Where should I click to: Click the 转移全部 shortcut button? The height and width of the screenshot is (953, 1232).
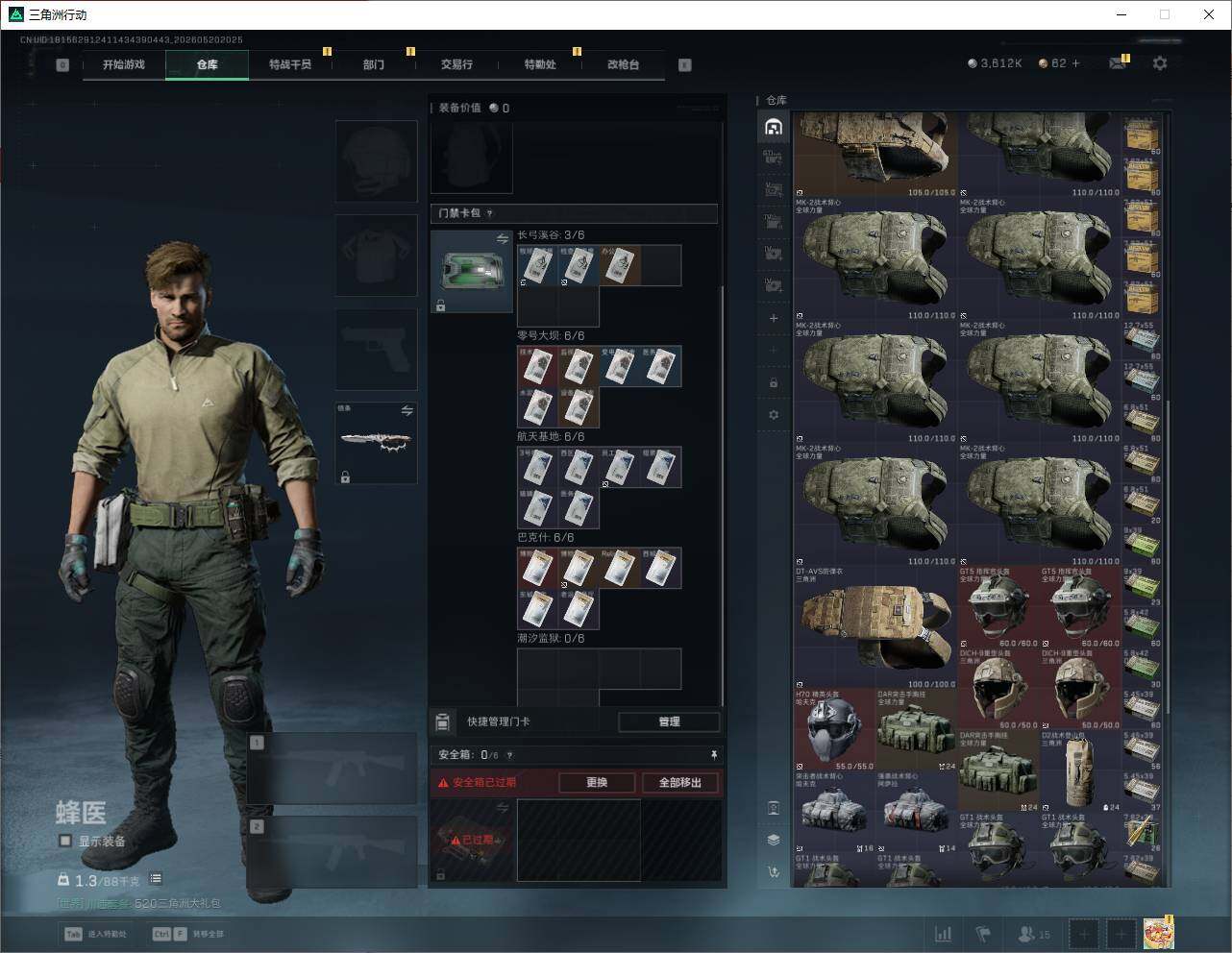click(187, 934)
